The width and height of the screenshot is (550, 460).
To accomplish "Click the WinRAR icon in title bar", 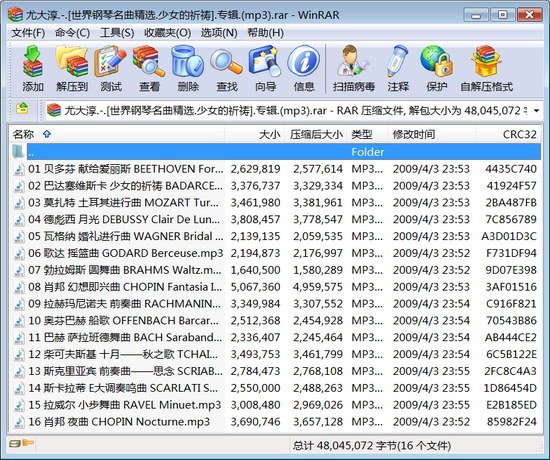I will [15, 14].
